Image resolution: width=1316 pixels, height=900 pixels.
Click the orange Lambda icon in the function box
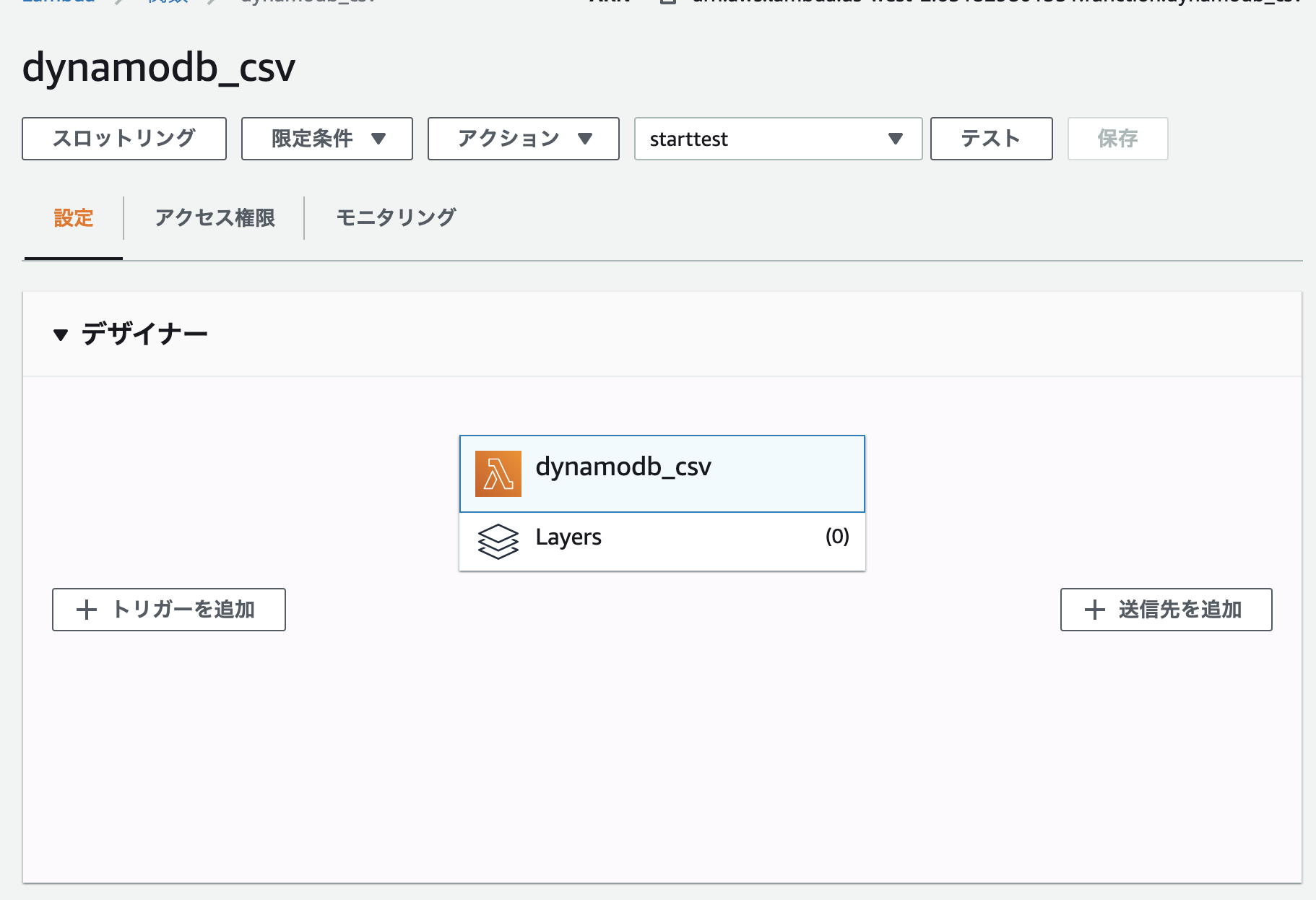pos(498,474)
